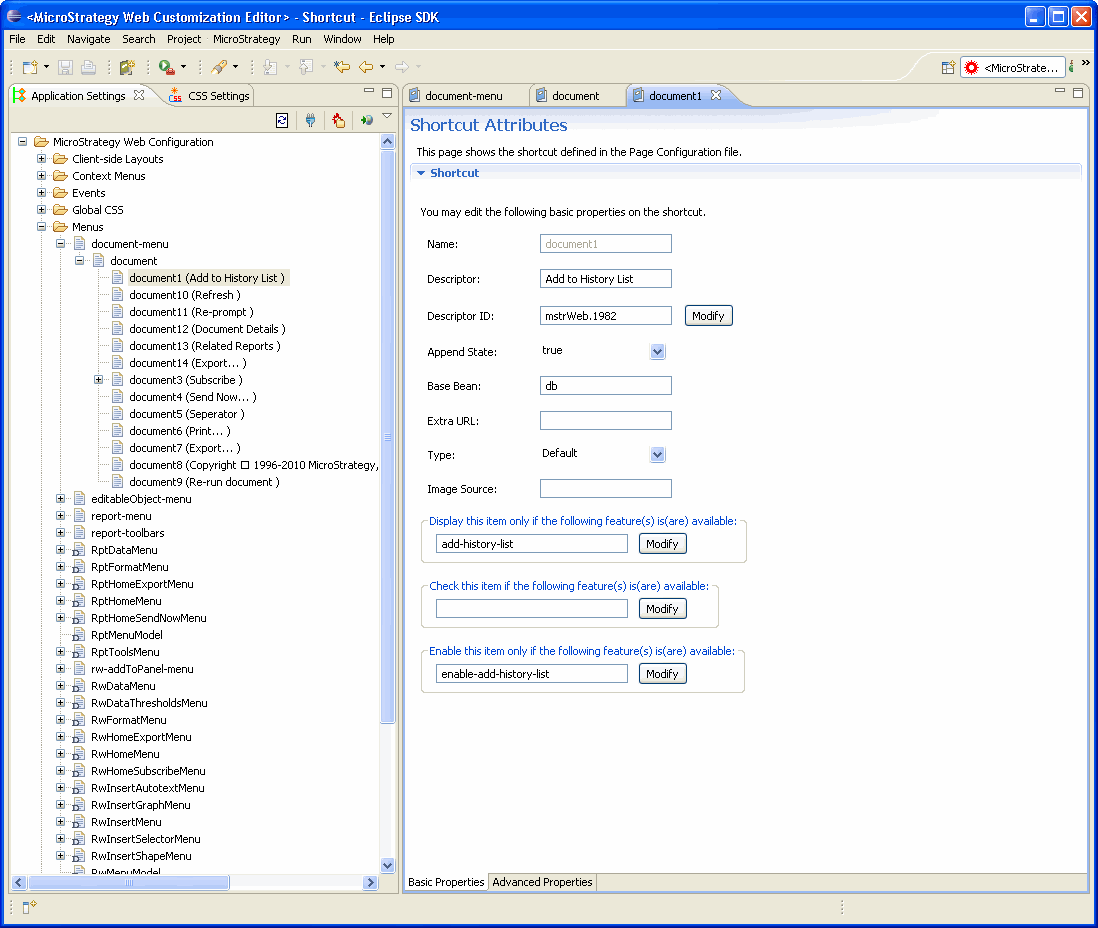The height and width of the screenshot is (928, 1098).
Task: Click the search flashlight toolbar icon
Action: pyautogui.click(x=219, y=67)
